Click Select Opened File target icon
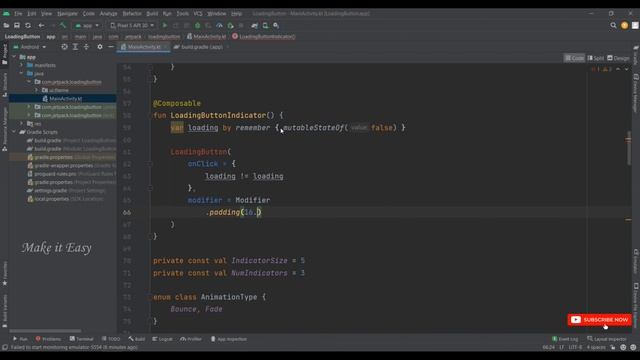The height and width of the screenshot is (360, 640). coord(64,47)
